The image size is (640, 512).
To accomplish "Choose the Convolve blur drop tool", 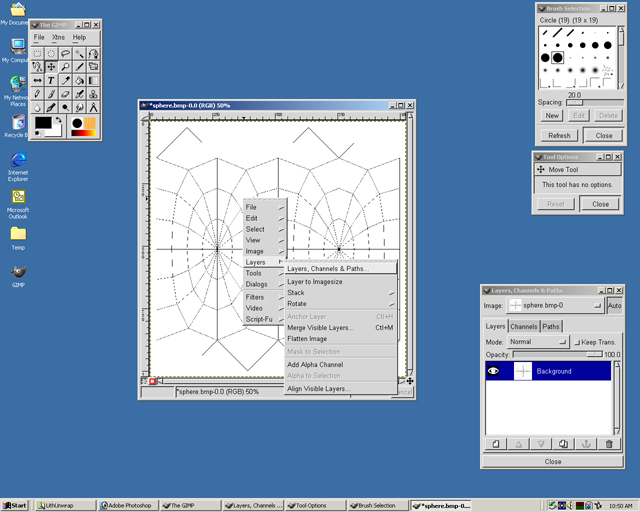I will [38, 107].
